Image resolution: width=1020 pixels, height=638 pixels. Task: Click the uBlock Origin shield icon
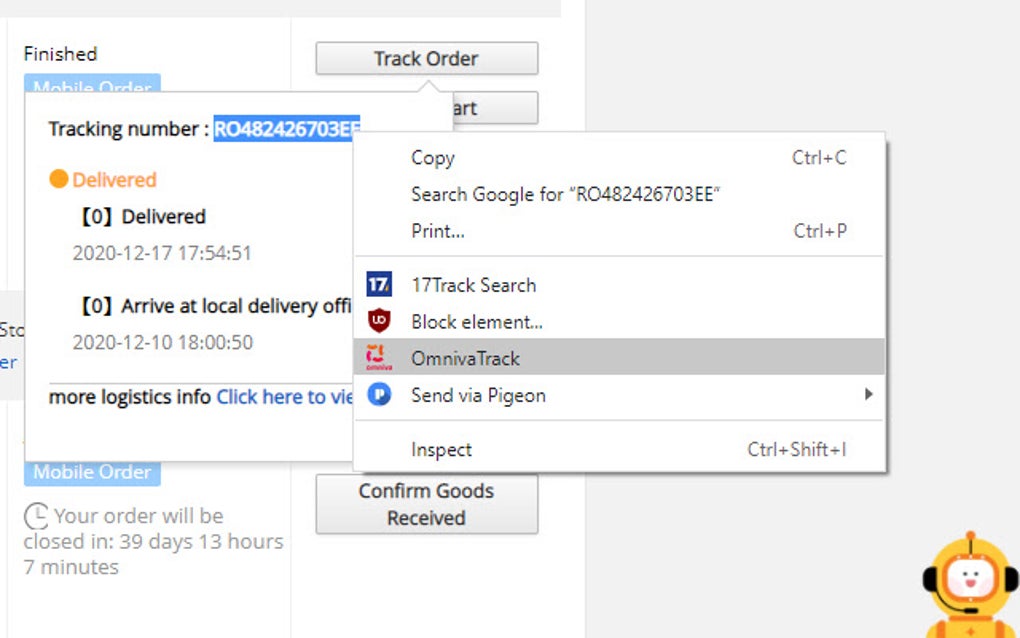(380, 322)
